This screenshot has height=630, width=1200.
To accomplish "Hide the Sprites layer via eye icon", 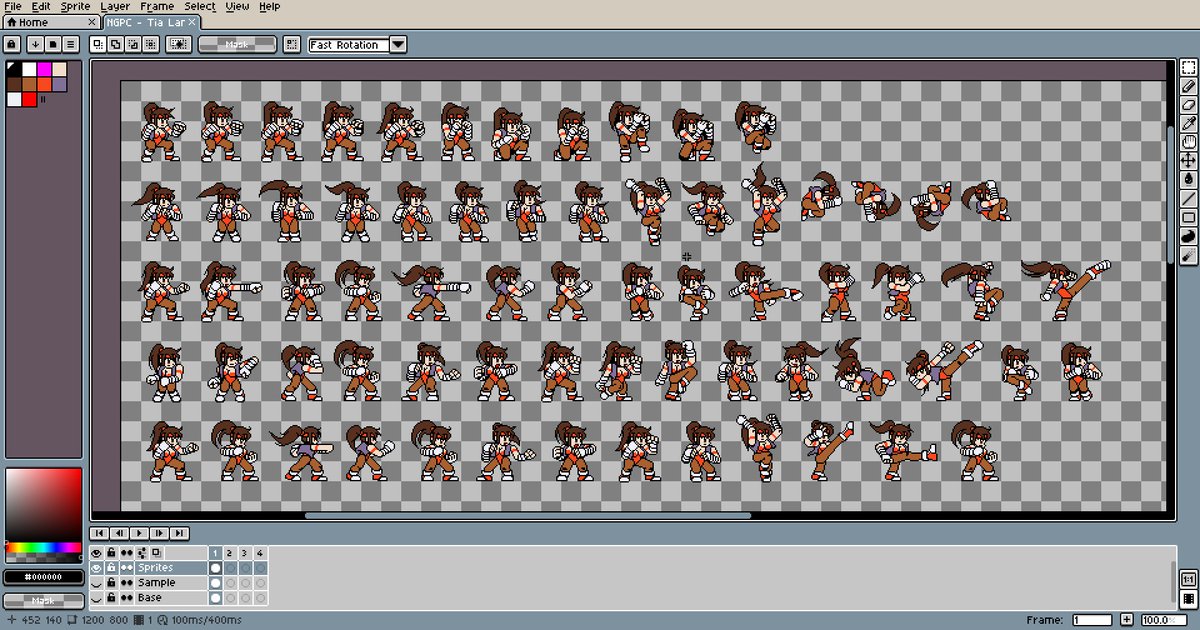I will coord(97,568).
